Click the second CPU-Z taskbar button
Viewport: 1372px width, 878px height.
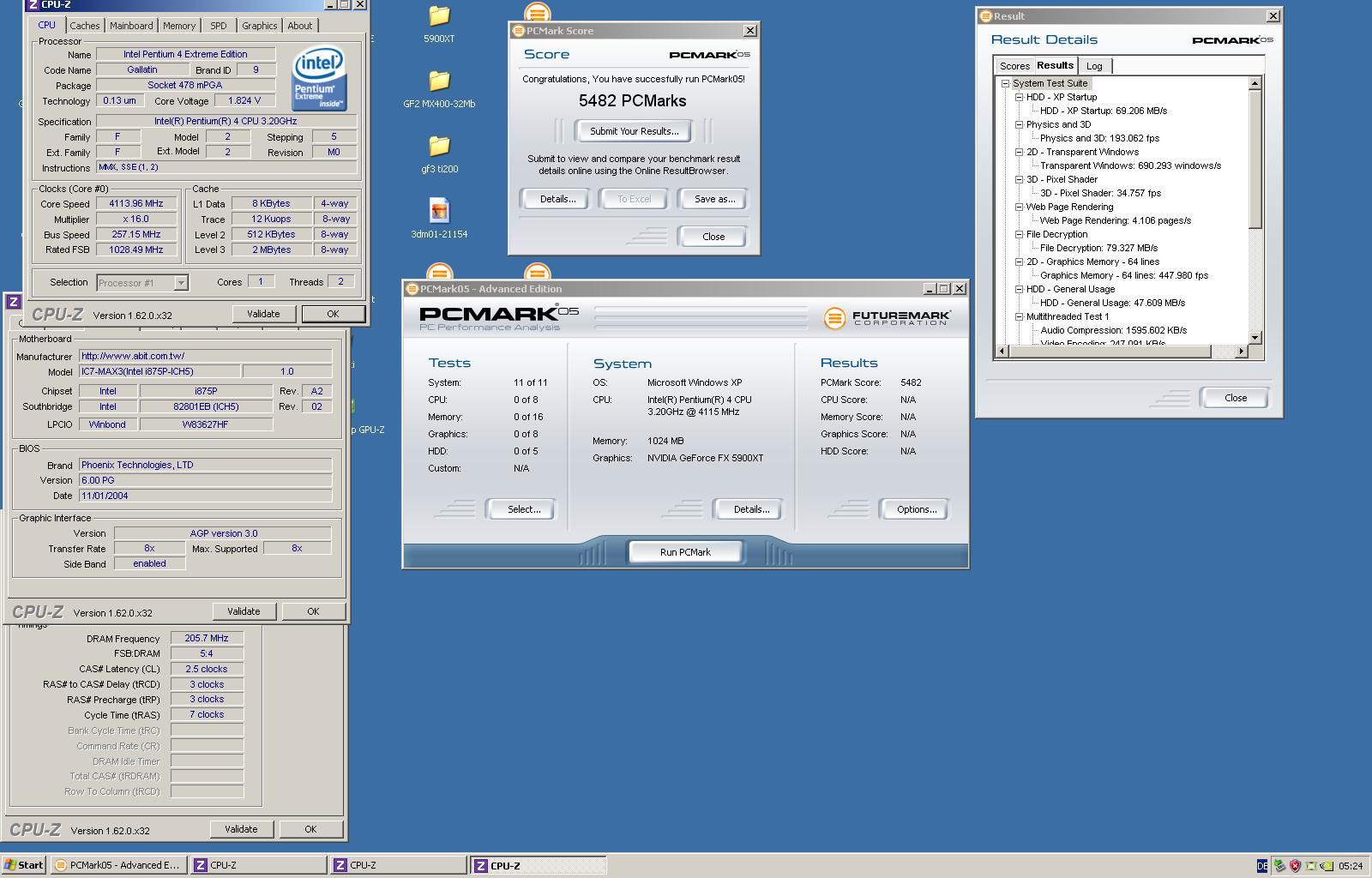[x=399, y=865]
